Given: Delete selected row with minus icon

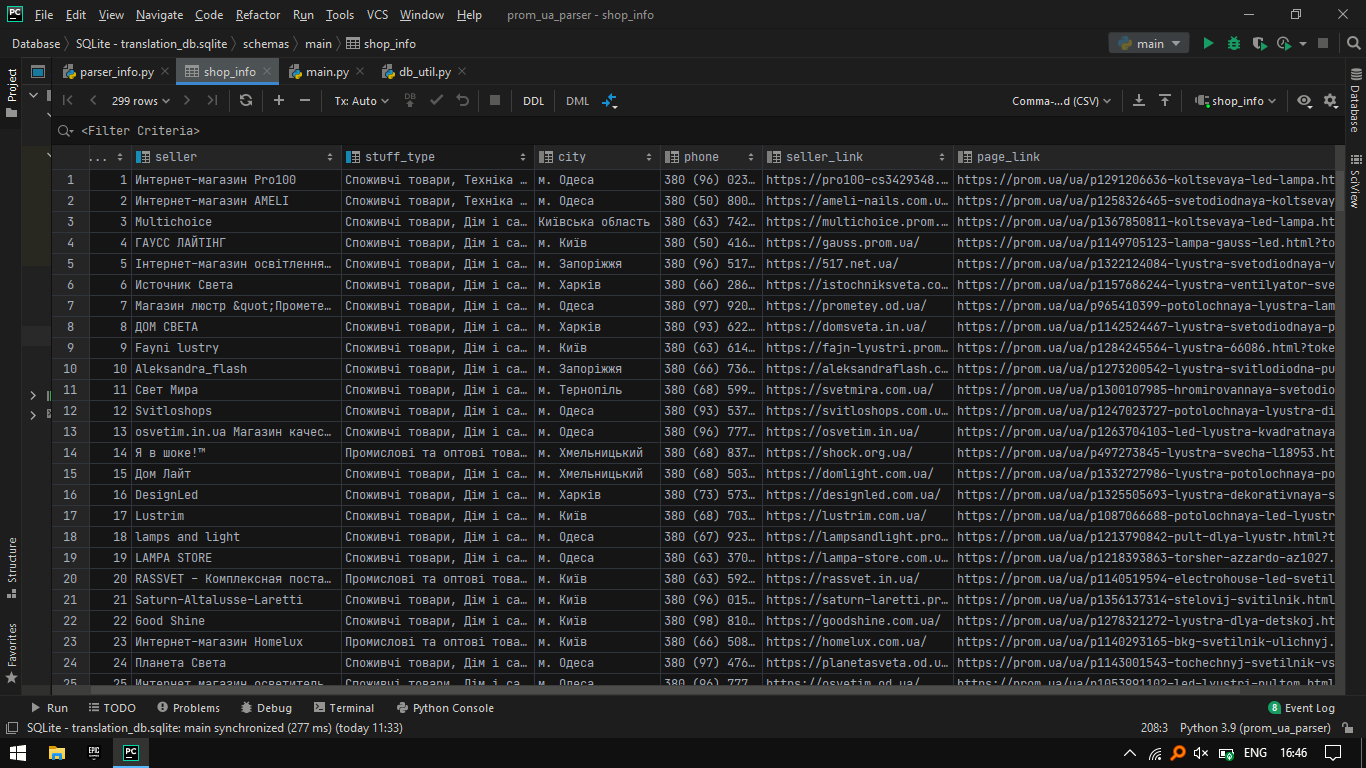Looking at the screenshot, I should click(305, 101).
